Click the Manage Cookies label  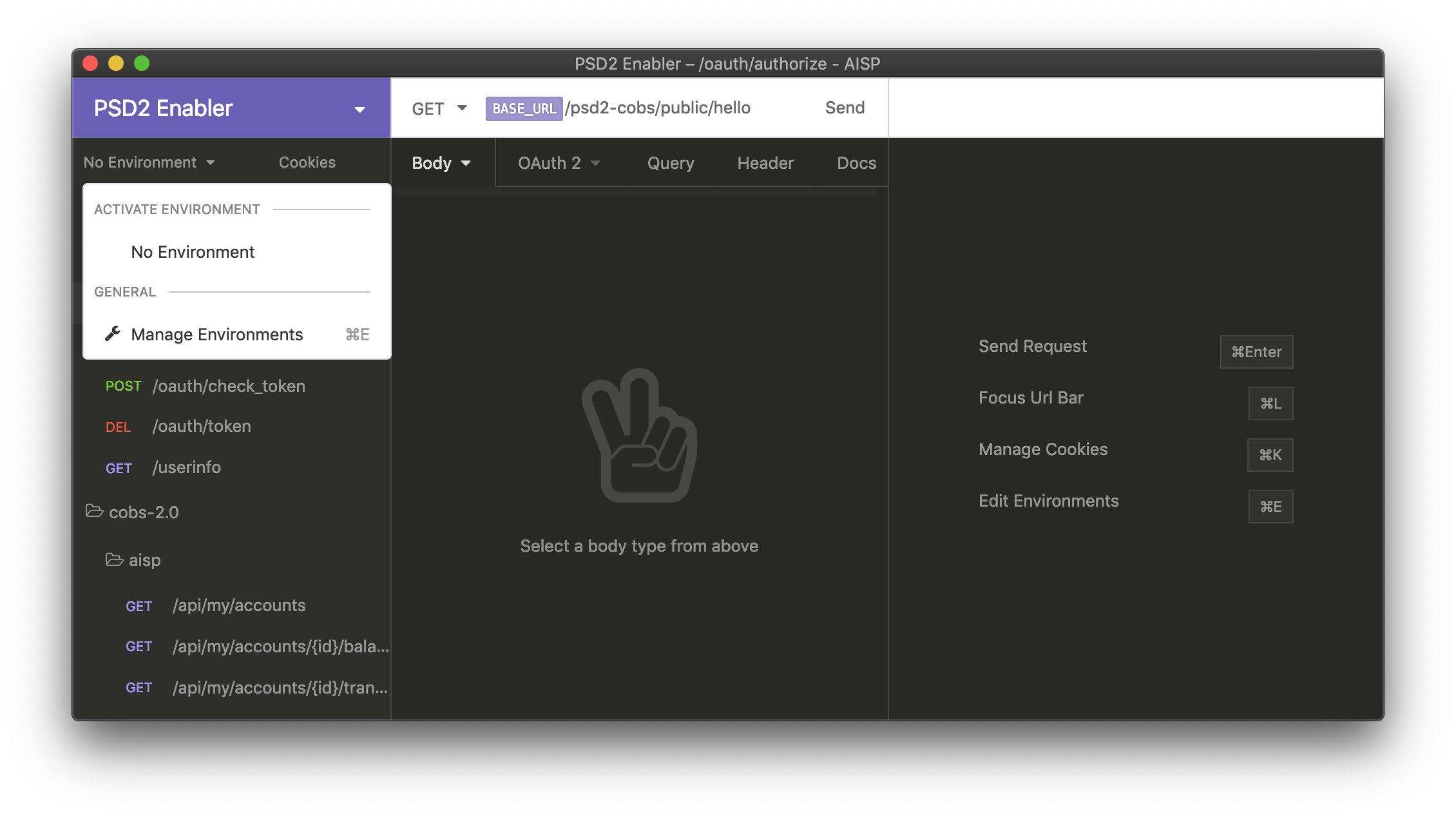[1043, 449]
